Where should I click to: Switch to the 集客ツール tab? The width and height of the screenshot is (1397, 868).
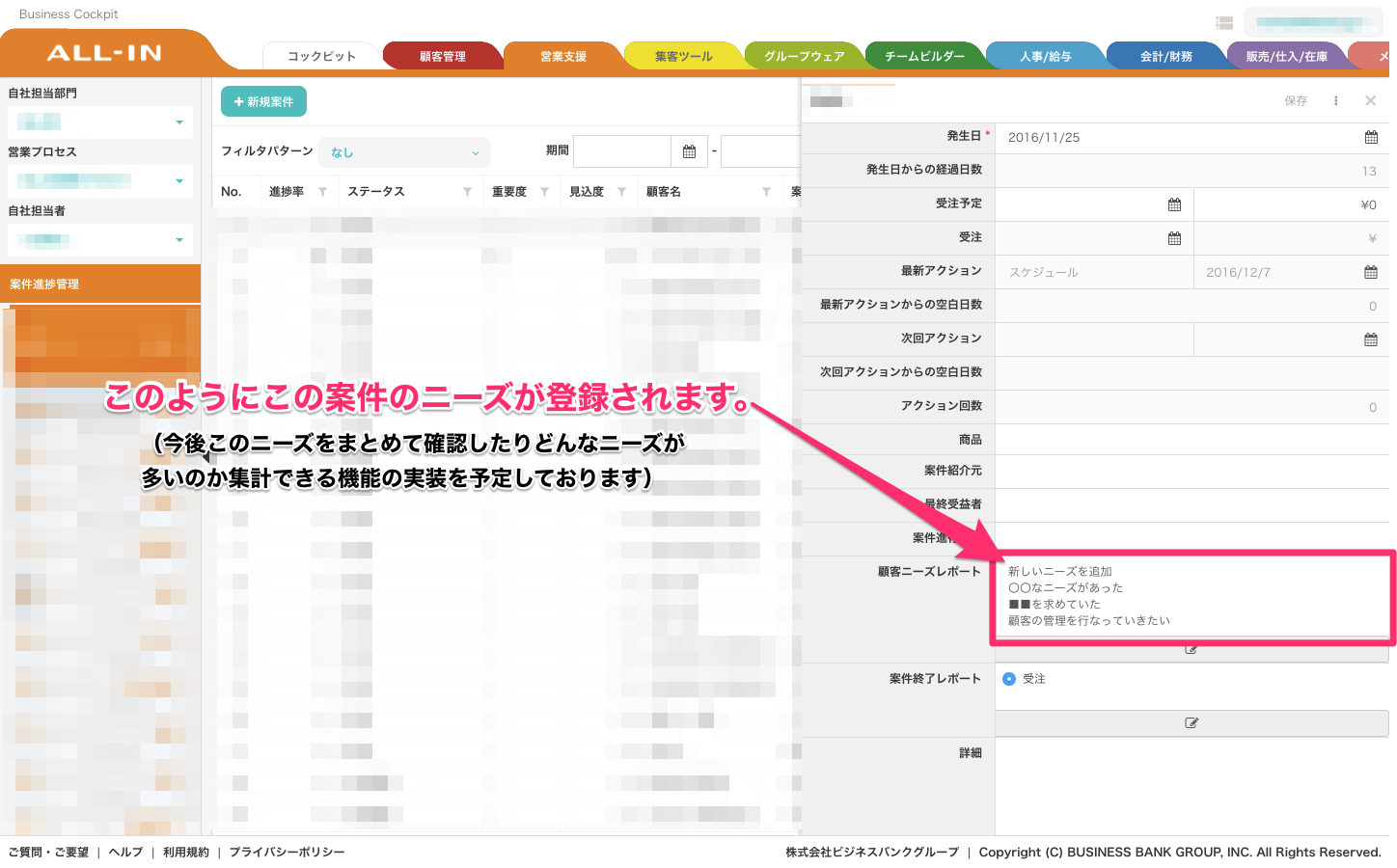pyautogui.click(x=684, y=56)
